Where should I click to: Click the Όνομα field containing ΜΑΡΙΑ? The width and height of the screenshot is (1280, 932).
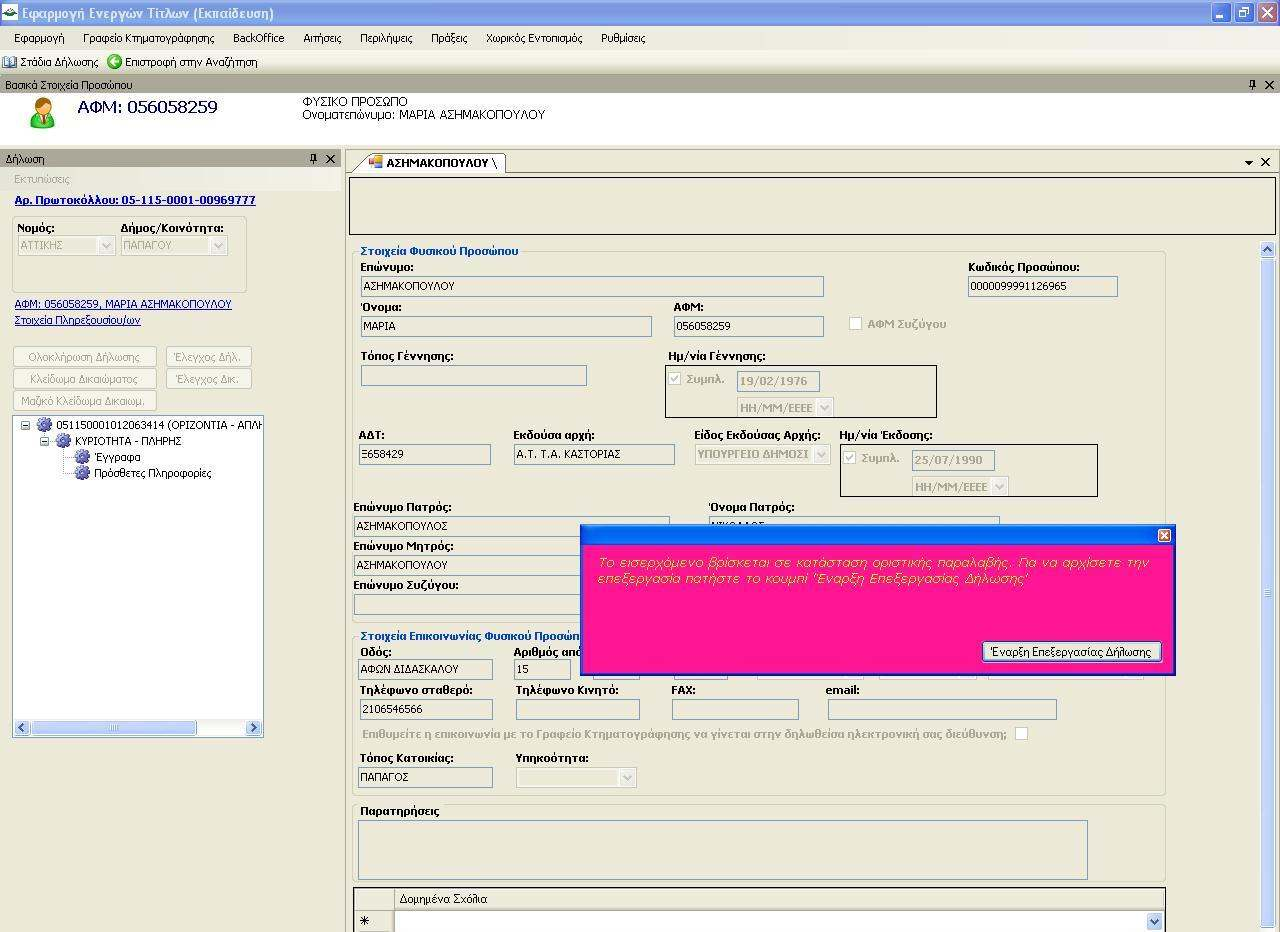click(x=506, y=326)
